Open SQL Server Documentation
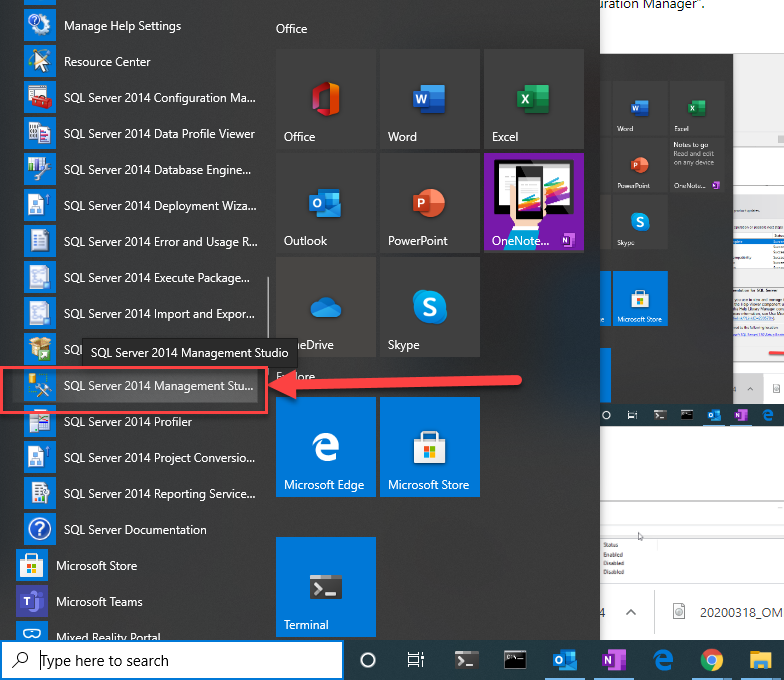This screenshot has width=784, height=680. [140, 530]
